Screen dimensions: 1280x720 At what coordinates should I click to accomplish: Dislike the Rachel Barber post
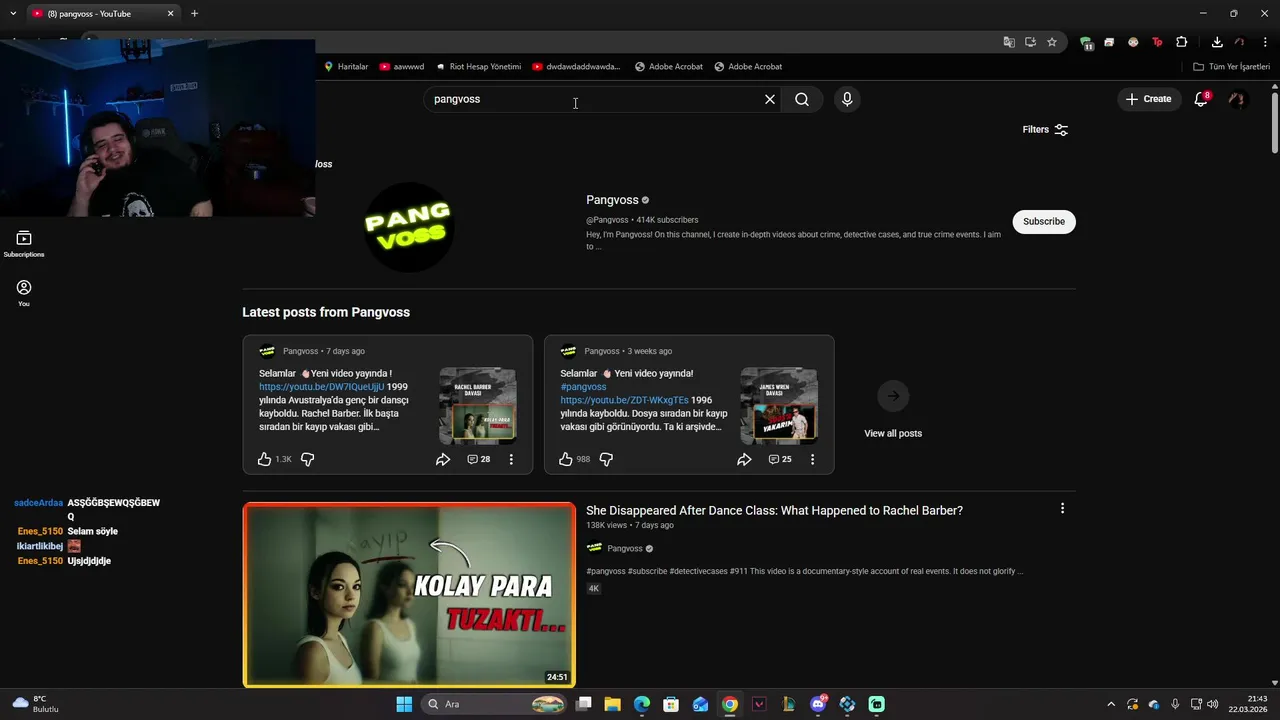pyautogui.click(x=307, y=459)
